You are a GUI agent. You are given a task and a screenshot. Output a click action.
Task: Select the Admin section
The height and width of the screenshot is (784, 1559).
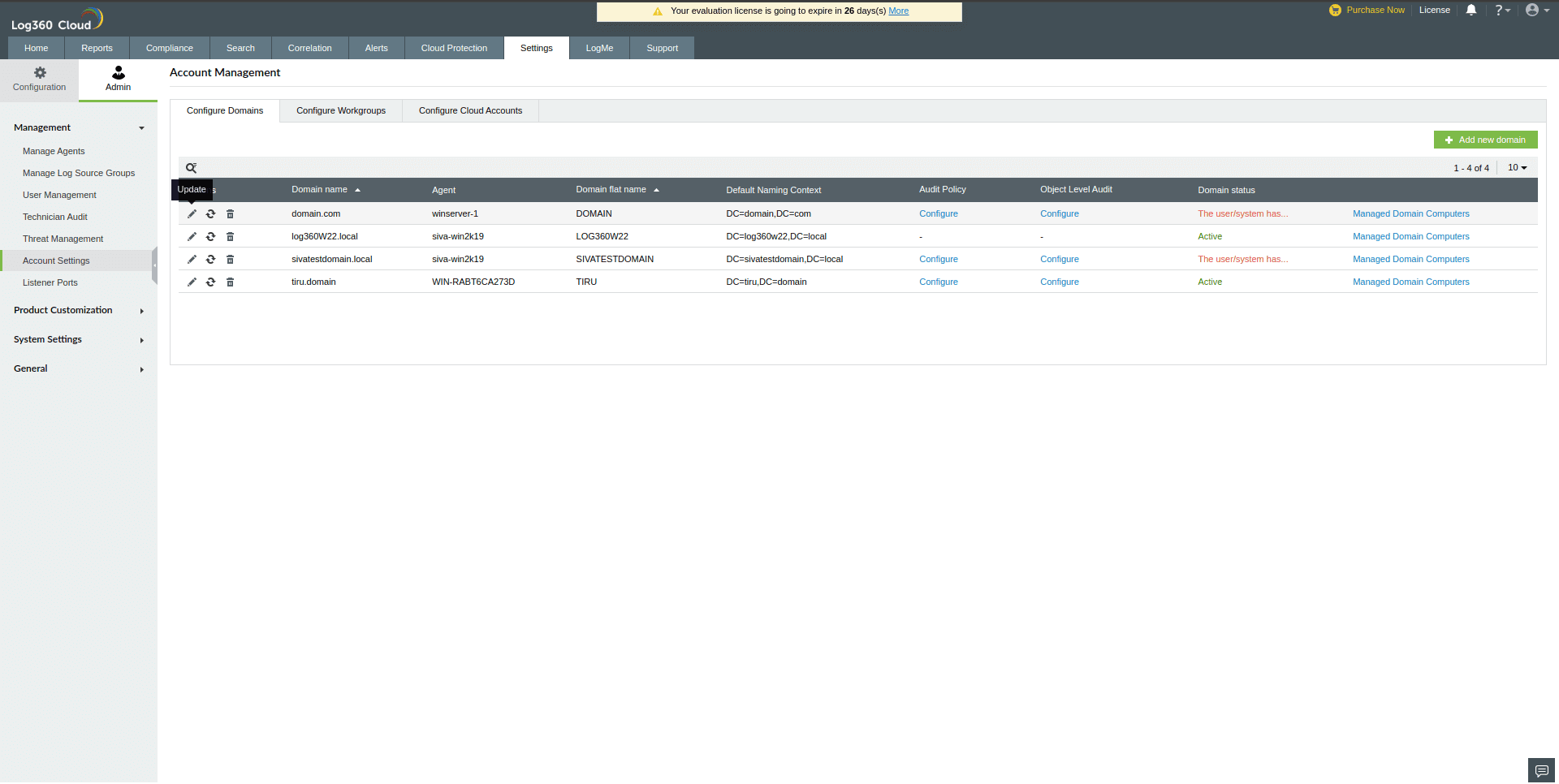coord(118,80)
